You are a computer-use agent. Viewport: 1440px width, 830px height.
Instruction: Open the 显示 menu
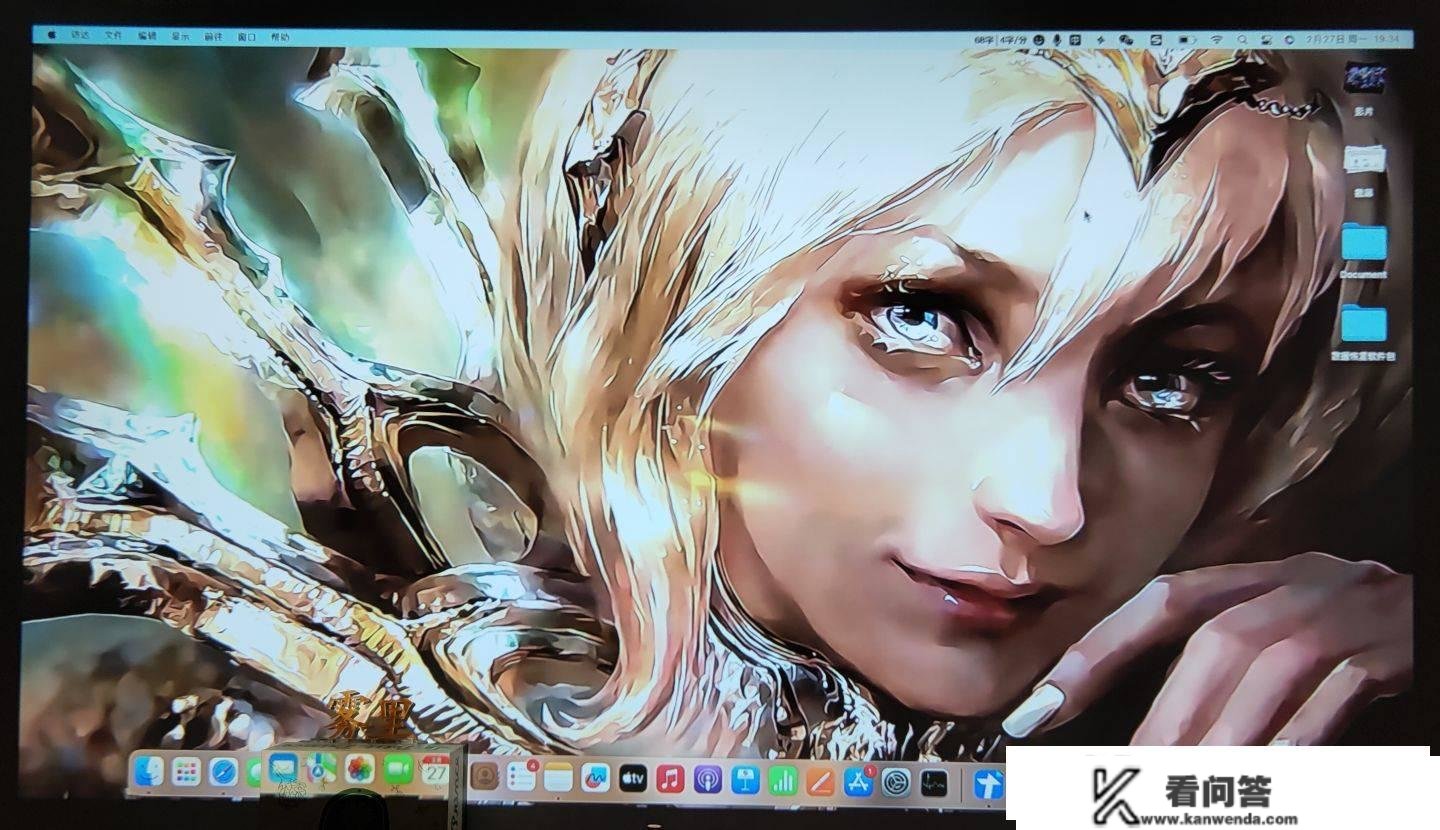[x=180, y=36]
